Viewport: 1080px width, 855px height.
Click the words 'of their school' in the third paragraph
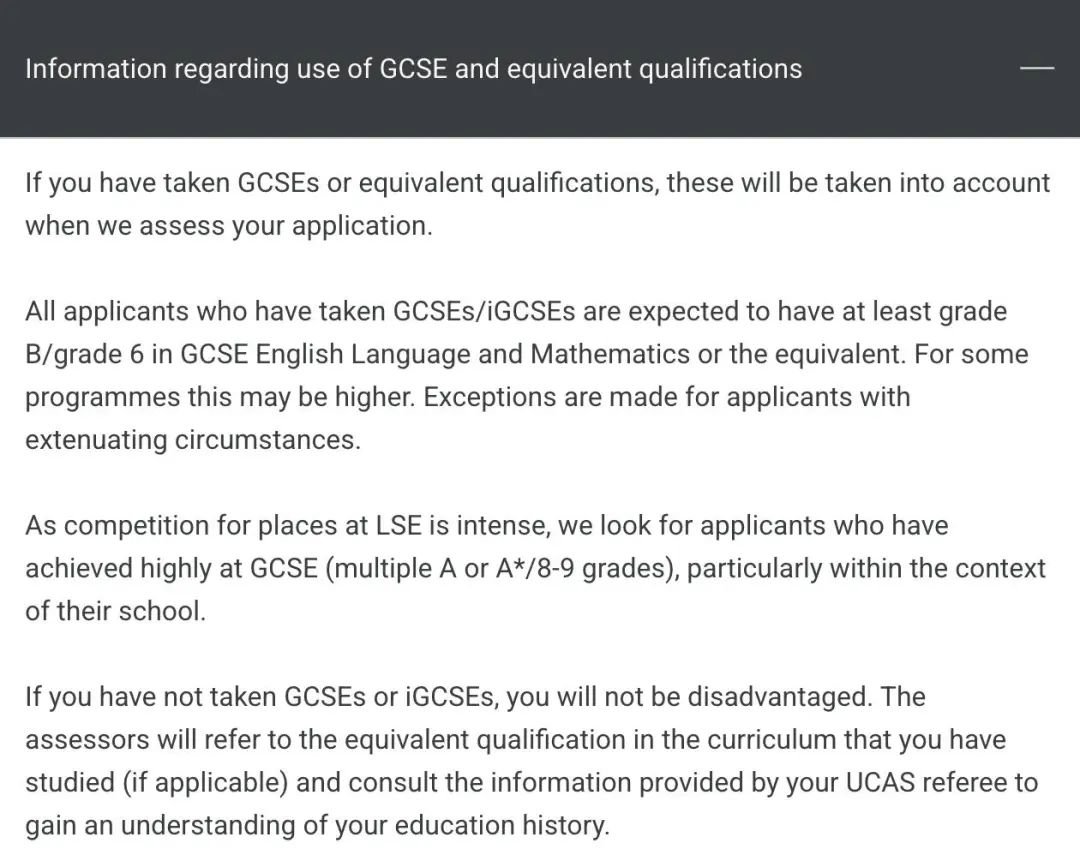click(x=114, y=611)
